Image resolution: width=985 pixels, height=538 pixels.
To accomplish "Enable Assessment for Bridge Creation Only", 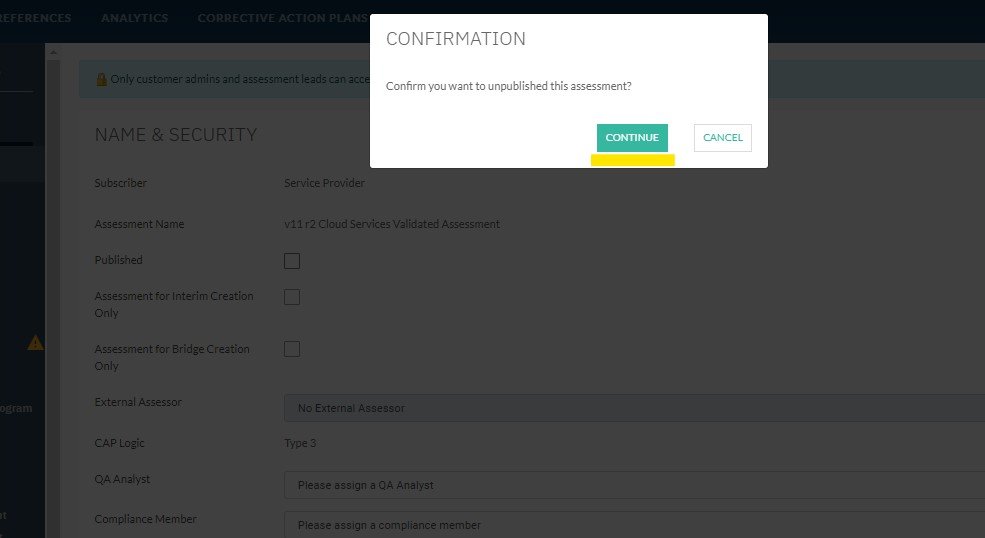I will pyautogui.click(x=292, y=349).
